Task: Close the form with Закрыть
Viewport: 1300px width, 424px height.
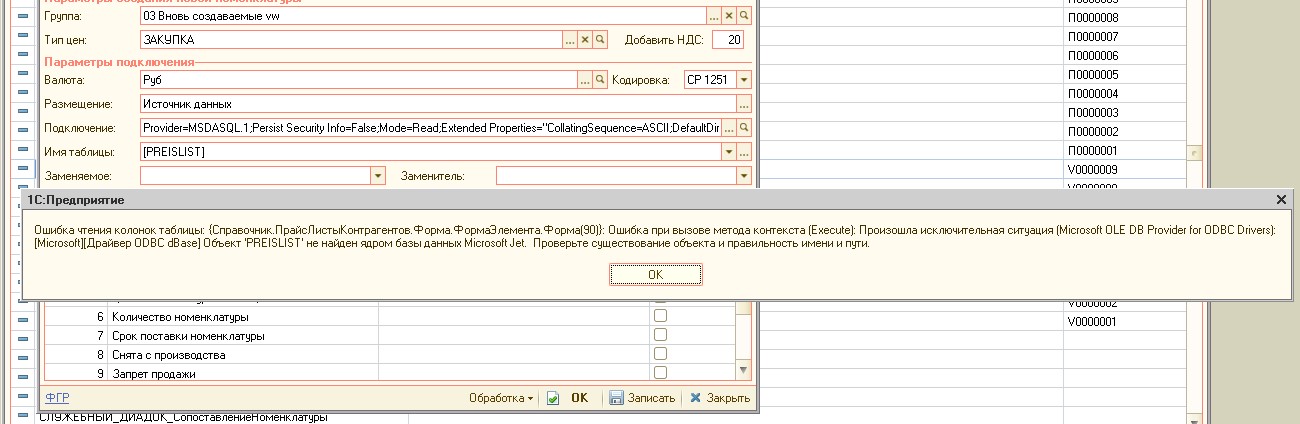Action: (719, 398)
